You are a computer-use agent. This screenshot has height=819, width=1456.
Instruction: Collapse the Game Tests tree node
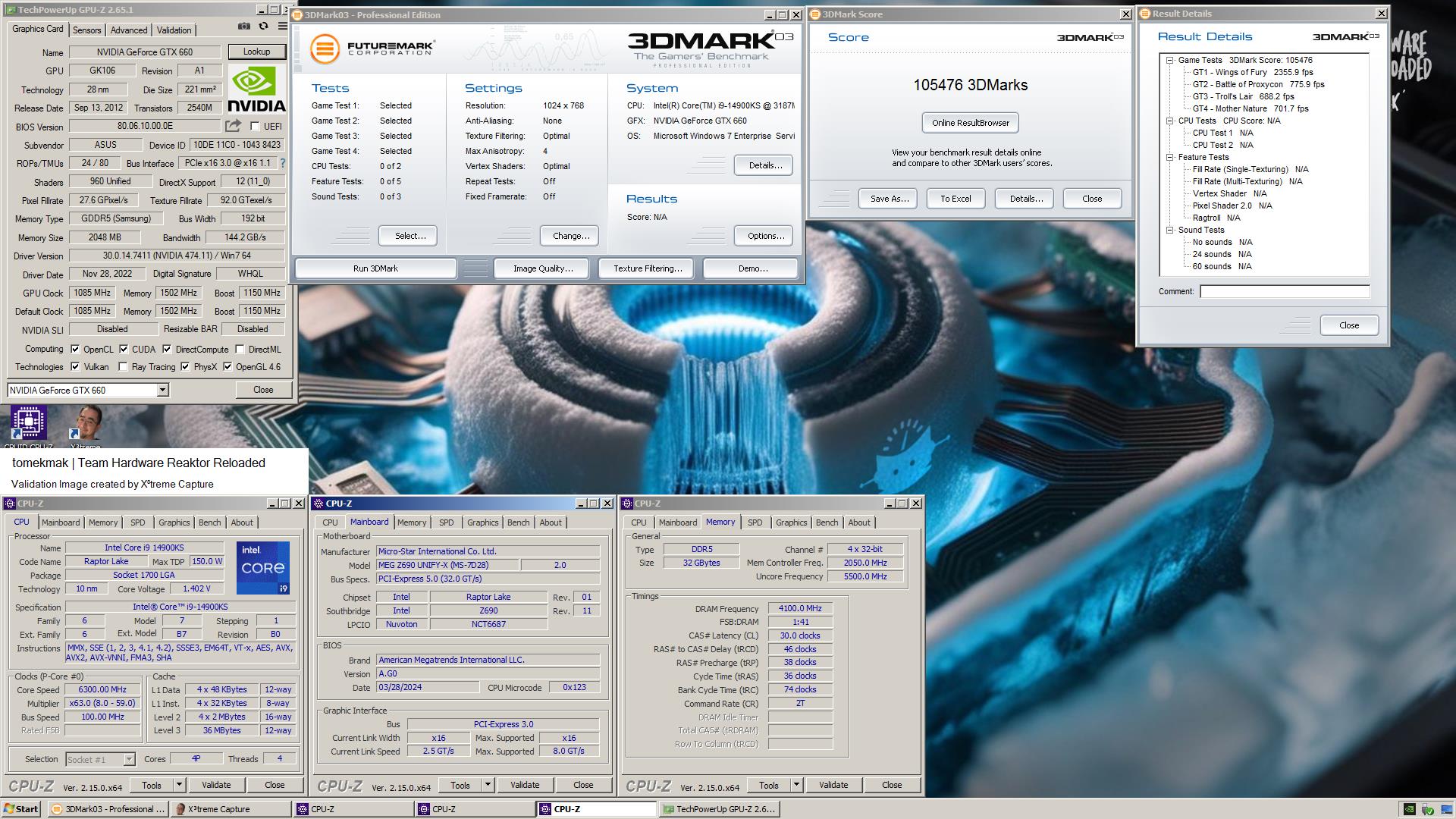tap(1170, 60)
